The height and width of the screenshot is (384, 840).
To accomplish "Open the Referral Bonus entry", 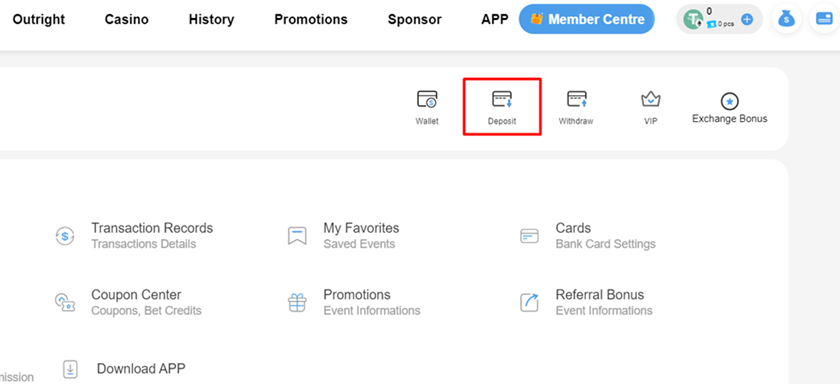I will click(x=587, y=302).
